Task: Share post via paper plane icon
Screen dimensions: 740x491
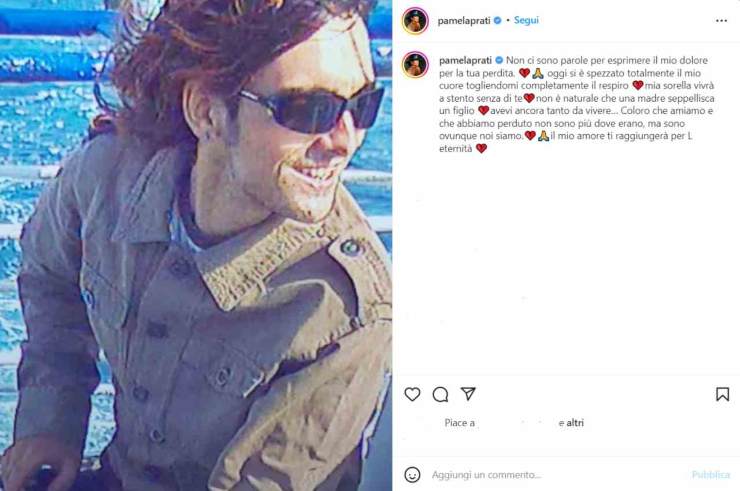Action: point(468,394)
